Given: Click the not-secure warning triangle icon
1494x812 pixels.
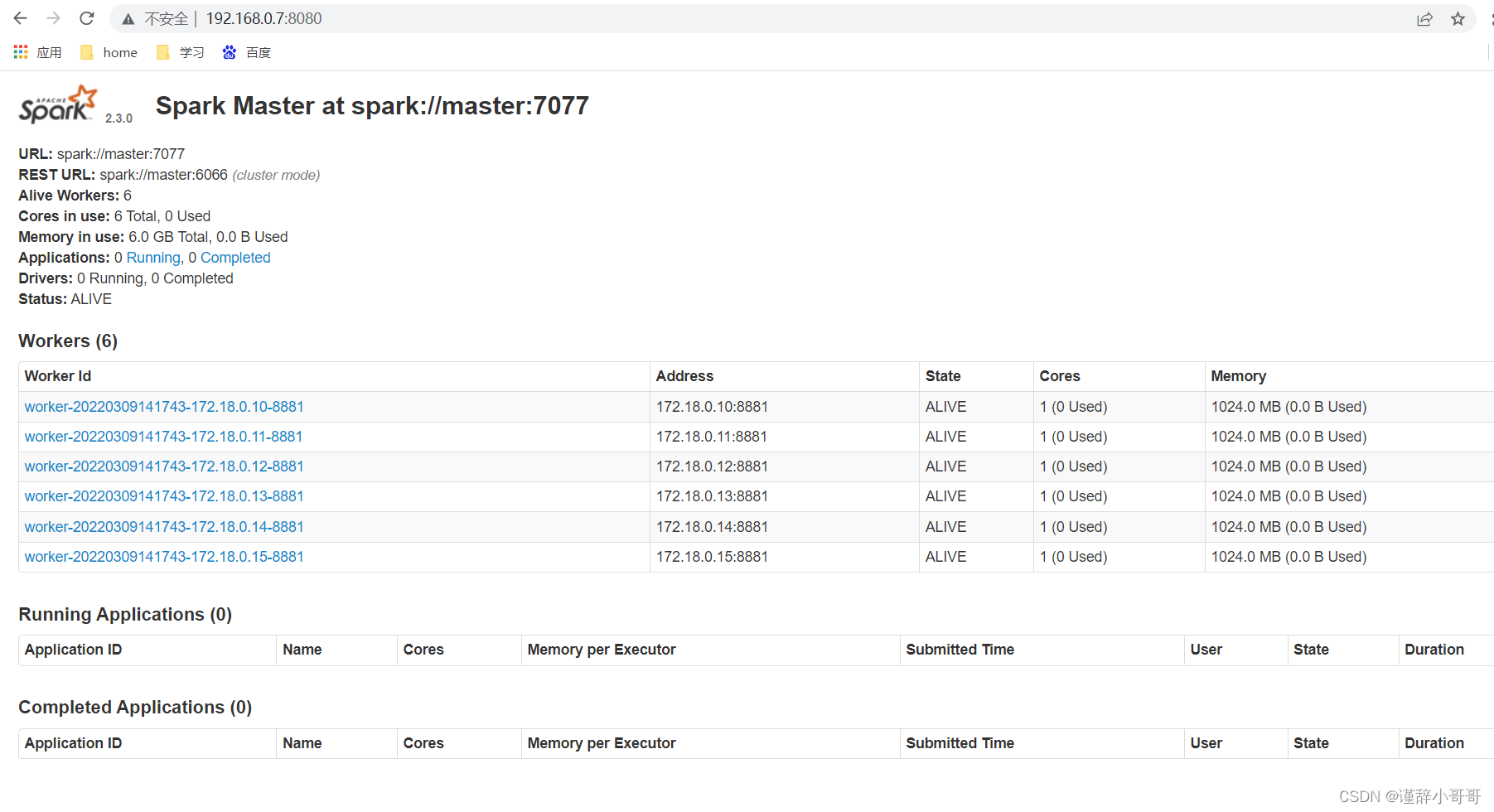Looking at the screenshot, I should tap(128, 19).
